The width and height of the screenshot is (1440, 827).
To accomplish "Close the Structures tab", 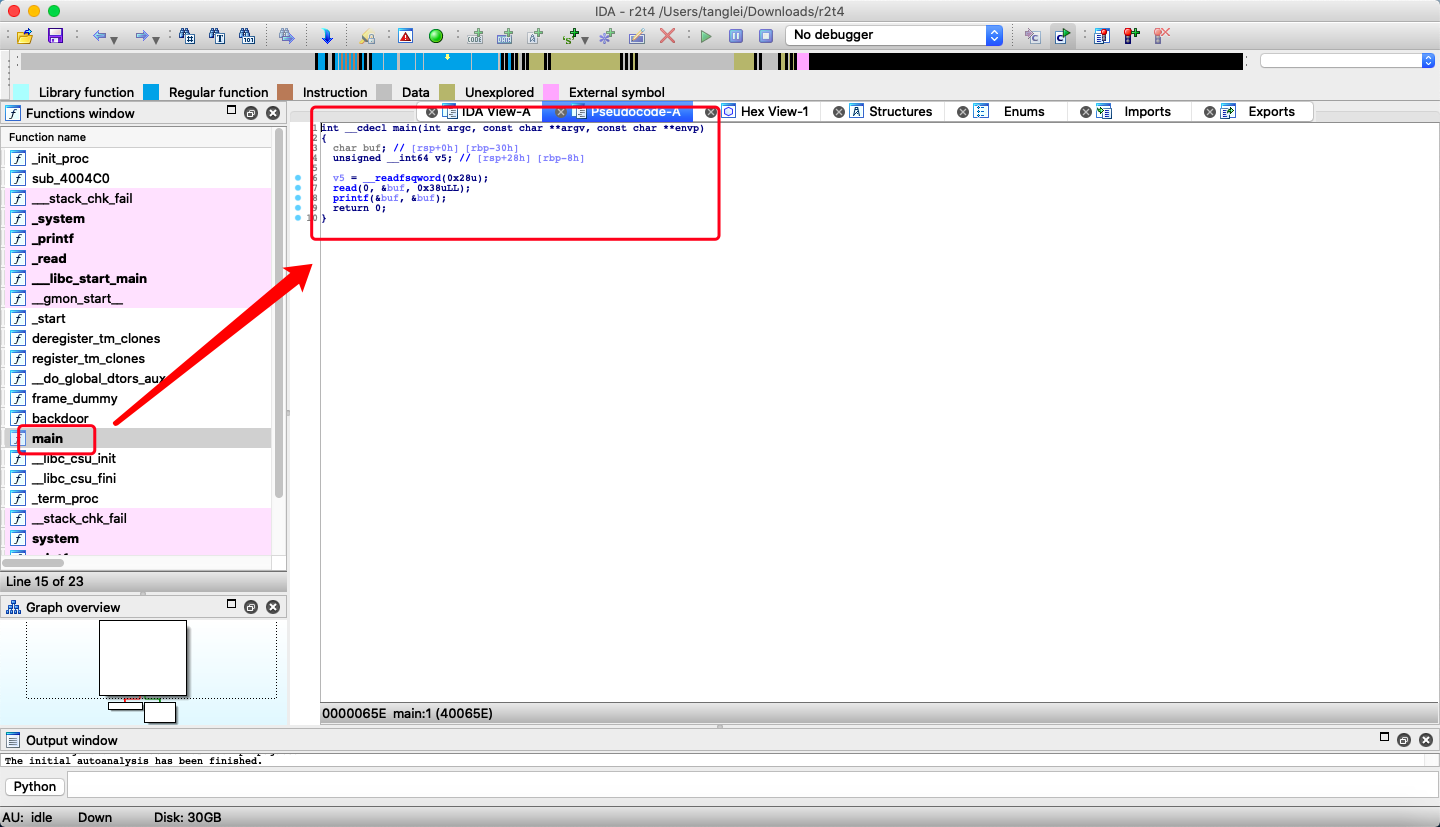I will point(839,112).
